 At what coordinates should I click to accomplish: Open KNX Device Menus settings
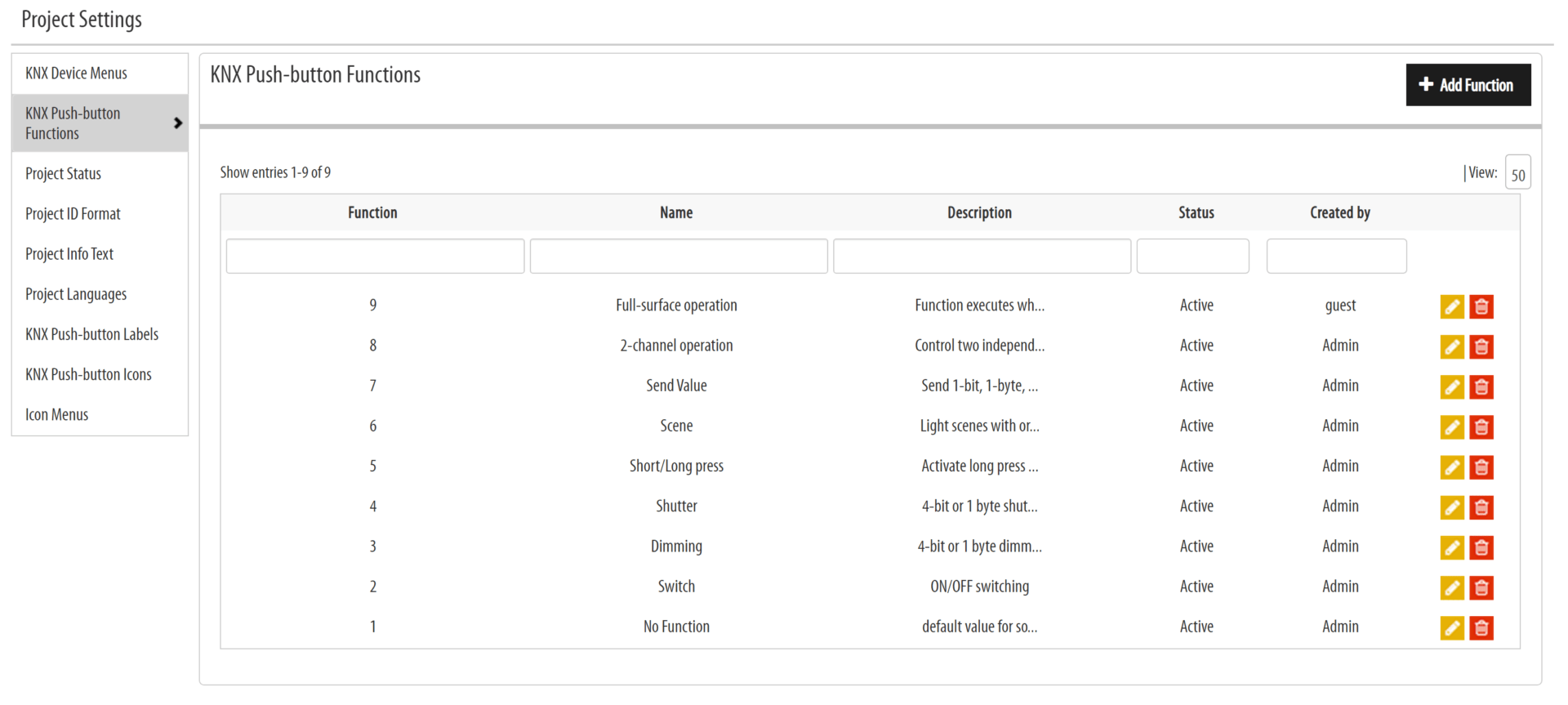pyautogui.click(x=100, y=74)
